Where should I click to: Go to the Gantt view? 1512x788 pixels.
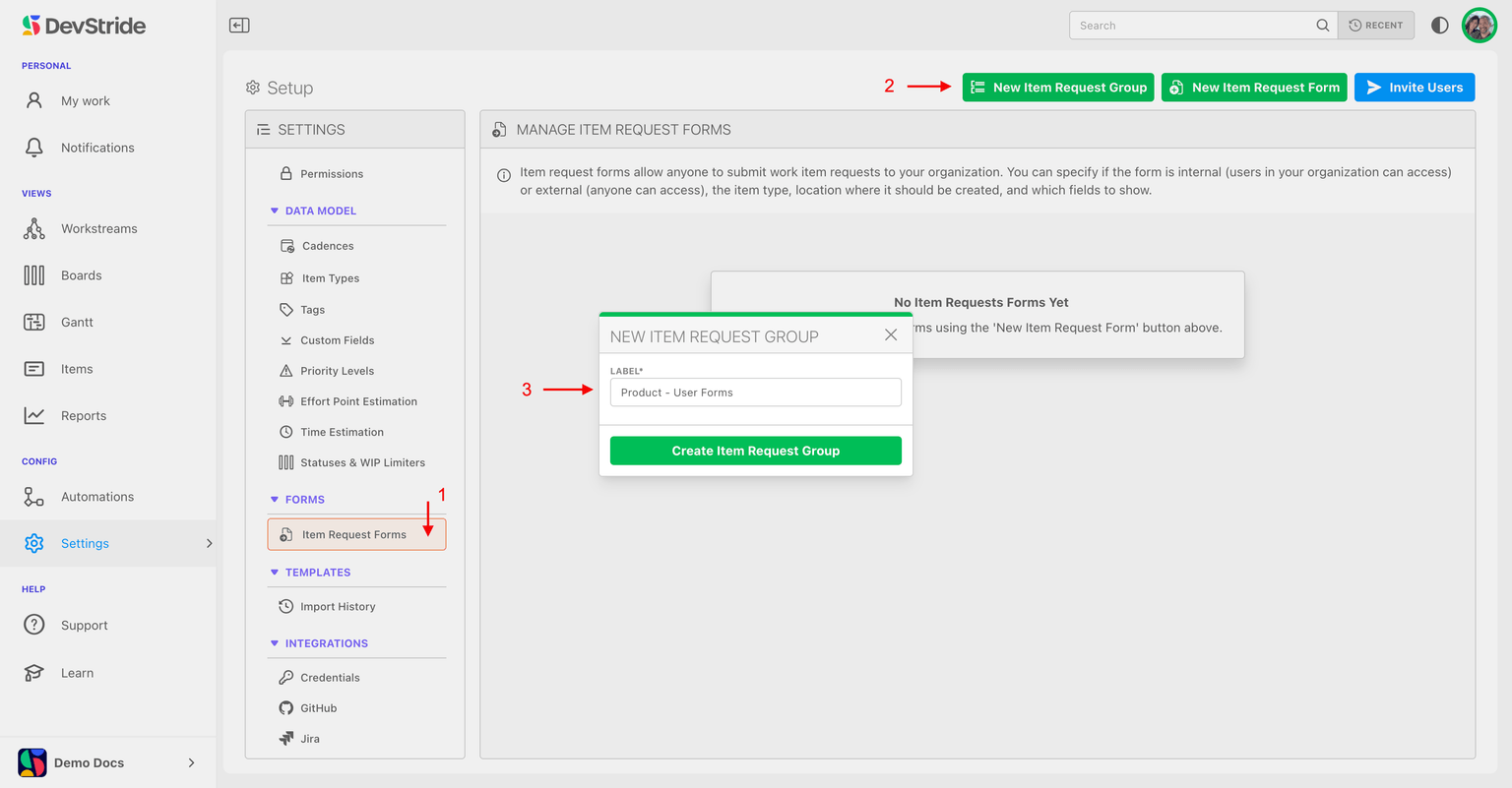click(x=77, y=323)
